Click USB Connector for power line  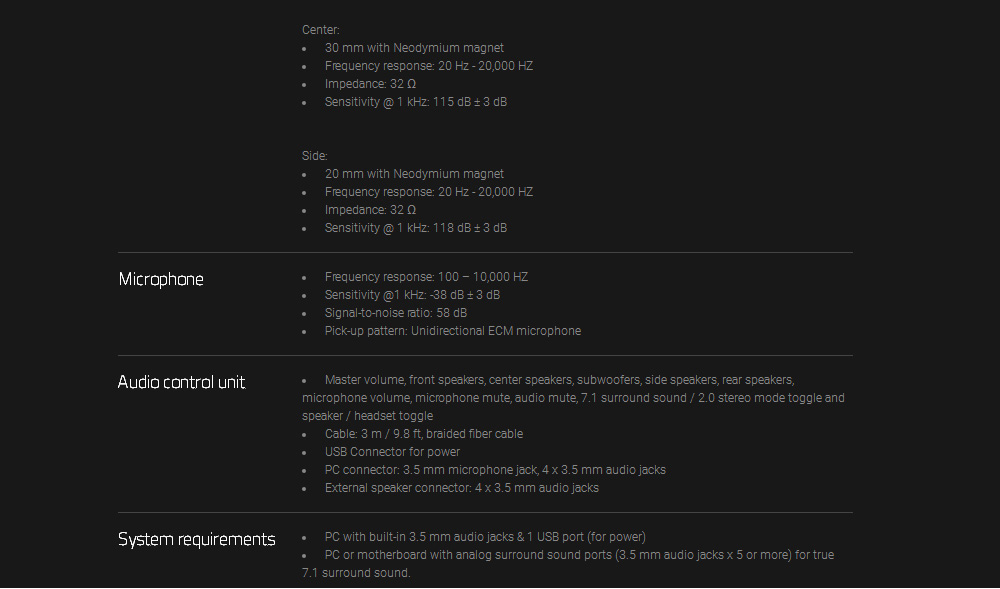(392, 452)
